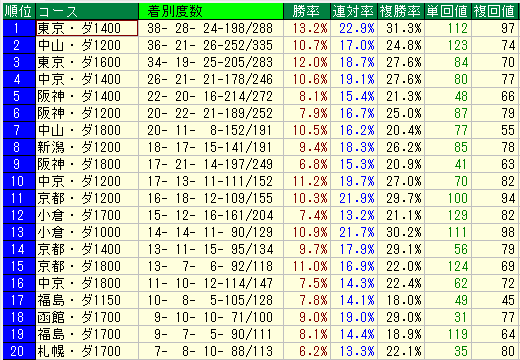Click win rate 12.0% value
This screenshot has width=520, height=360.
307,62
